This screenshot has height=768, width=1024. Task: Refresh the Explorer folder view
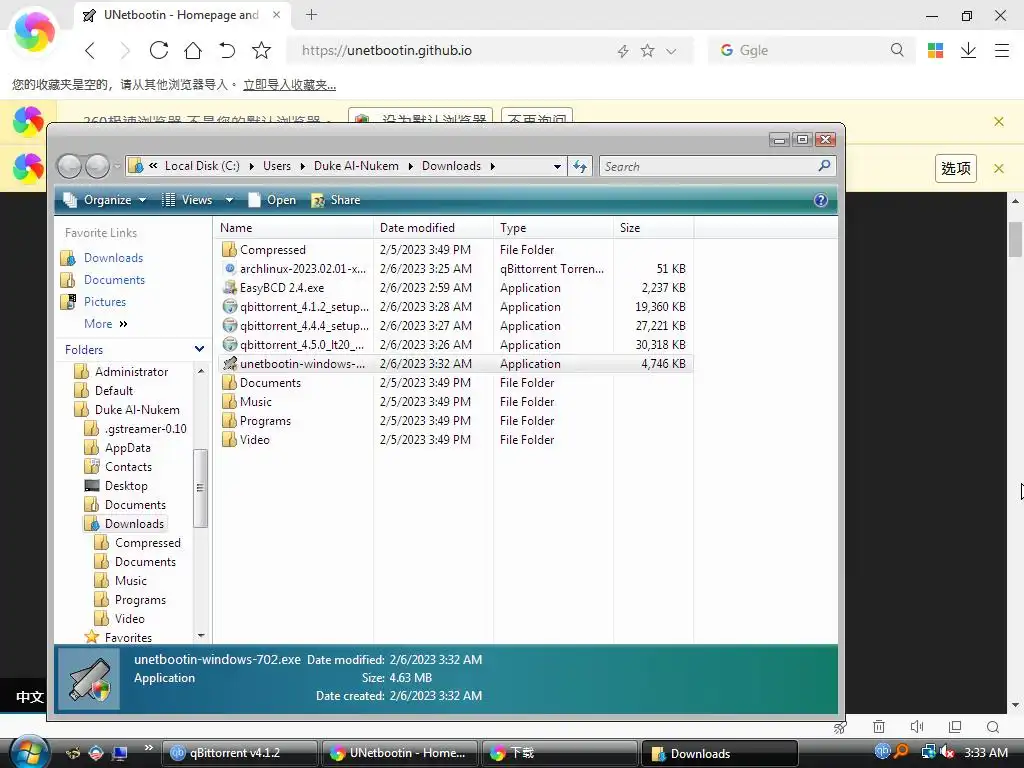(580, 167)
